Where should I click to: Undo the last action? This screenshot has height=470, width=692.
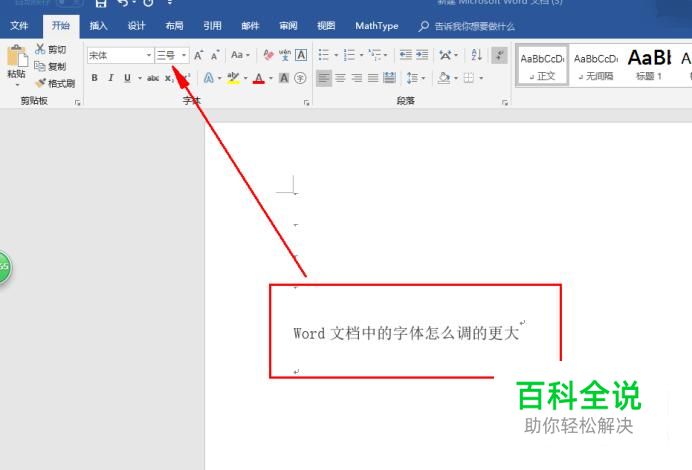124,4
